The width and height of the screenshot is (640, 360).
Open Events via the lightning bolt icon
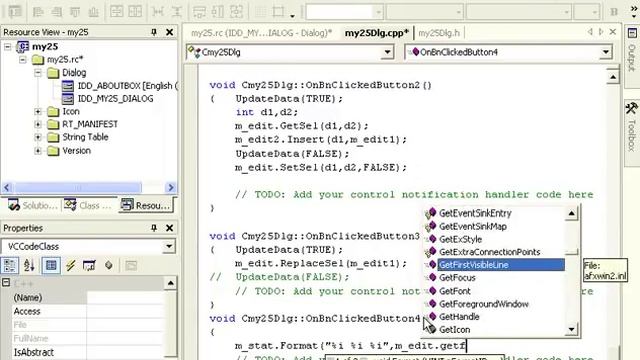click(70, 266)
